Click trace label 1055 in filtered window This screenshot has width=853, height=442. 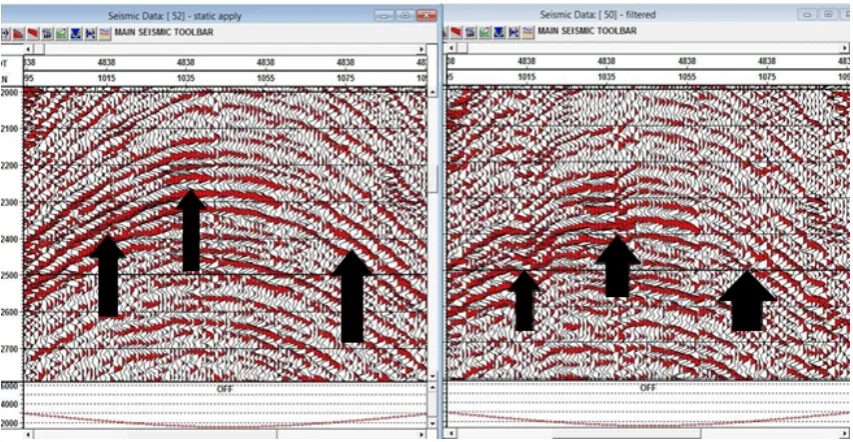point(687,77)
